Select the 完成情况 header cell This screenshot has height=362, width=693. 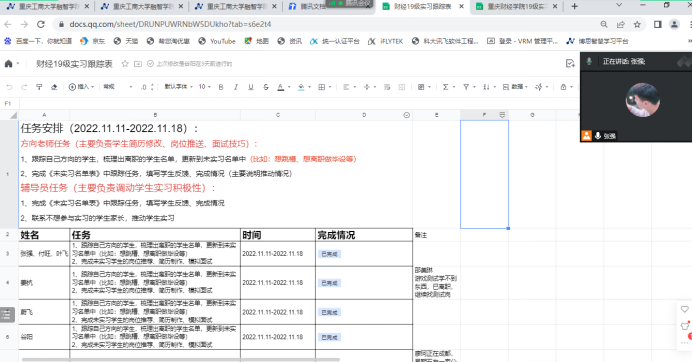(364, 235)
